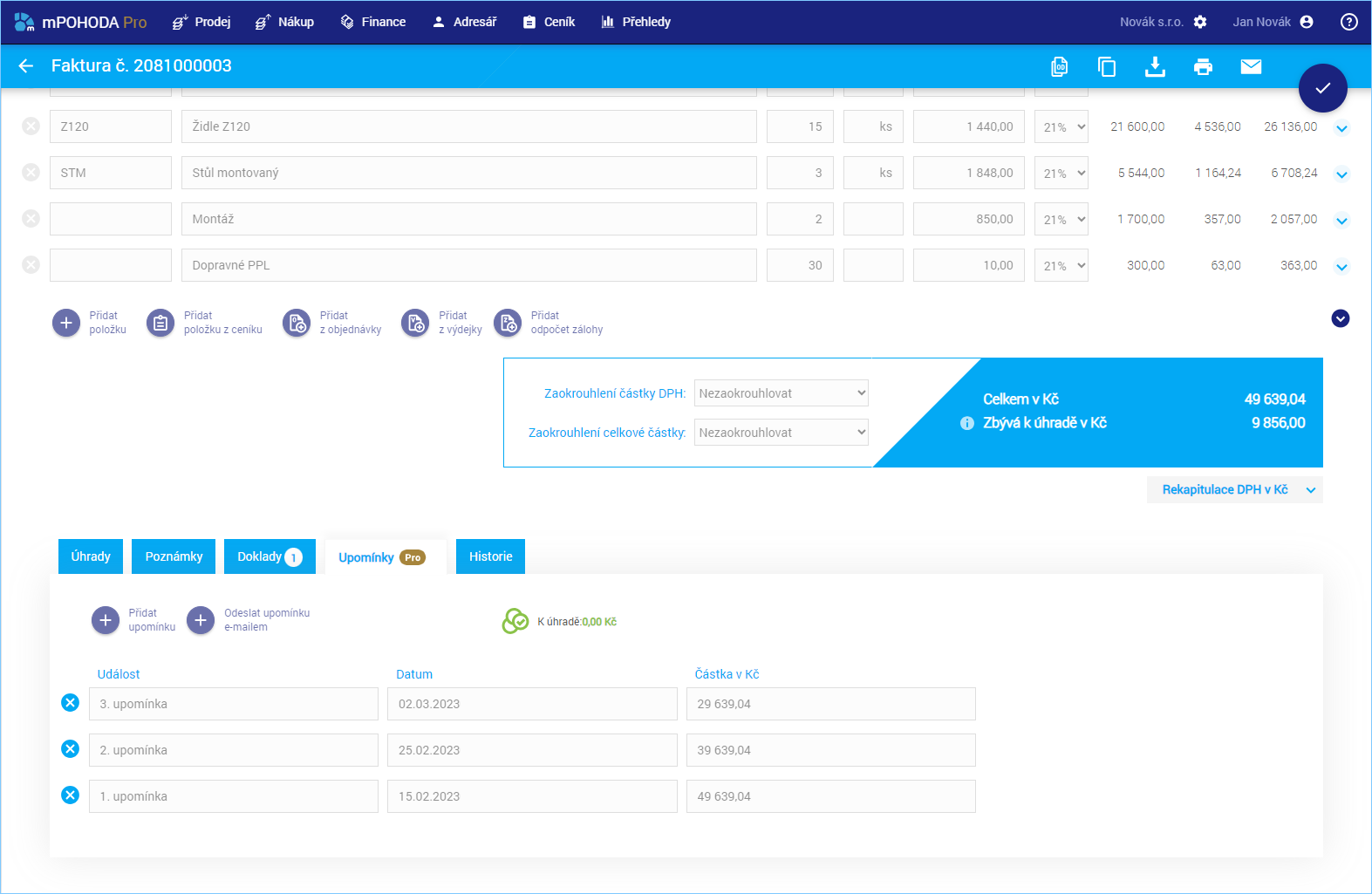Image resolution: width=1372 pixels, height=894 pixels.
Task: Click Odeslat upomínku e-mailem icon
Action: pos(201,620)
